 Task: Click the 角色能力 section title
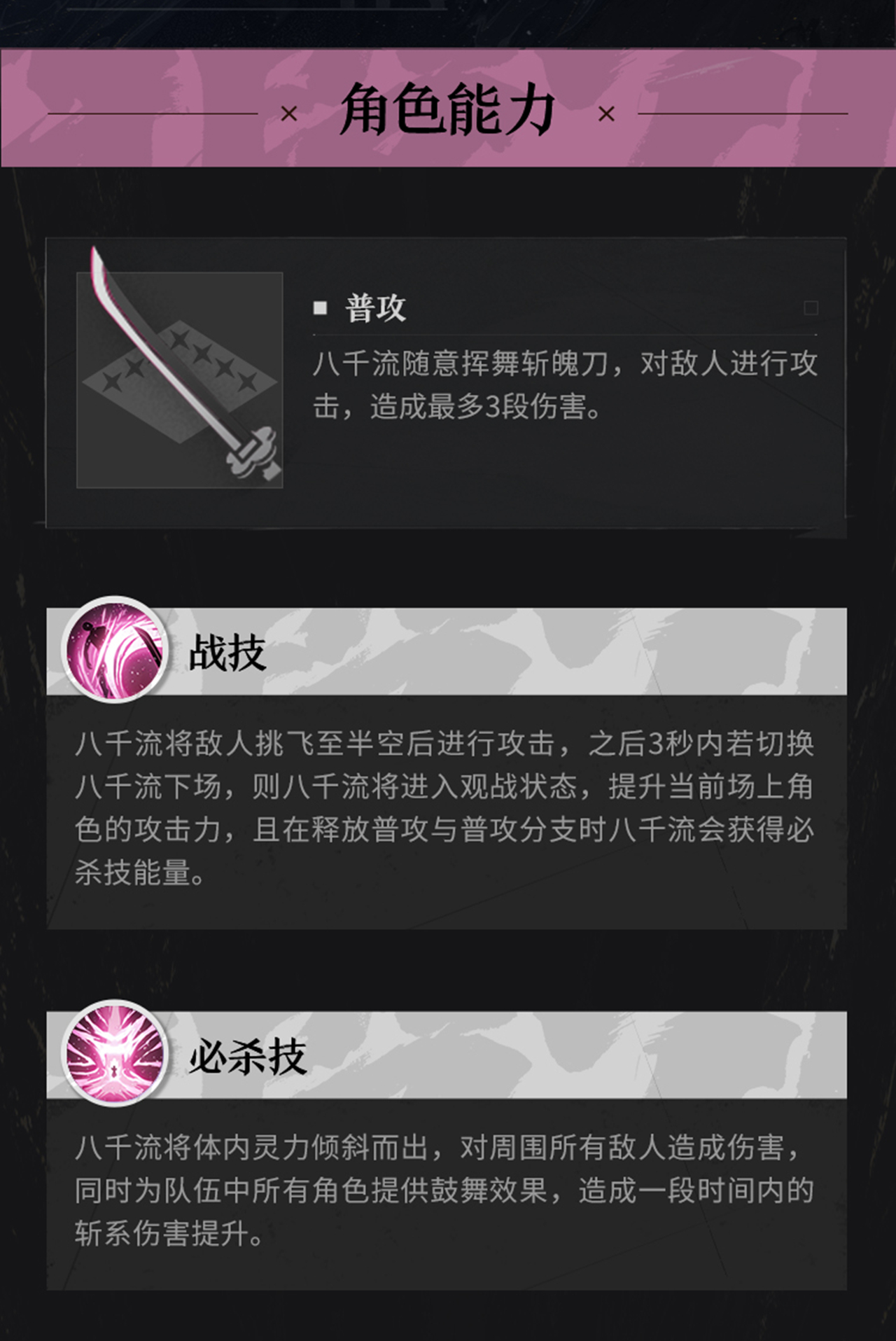(448, 109)
